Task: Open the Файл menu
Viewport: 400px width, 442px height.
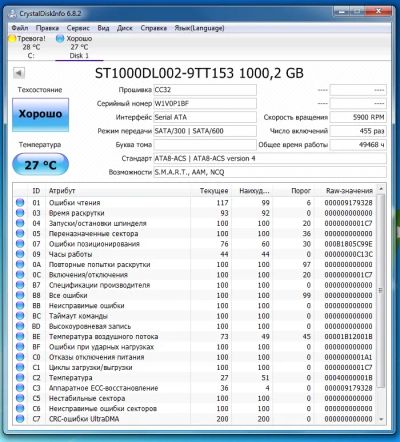Action: pos(20,28)
